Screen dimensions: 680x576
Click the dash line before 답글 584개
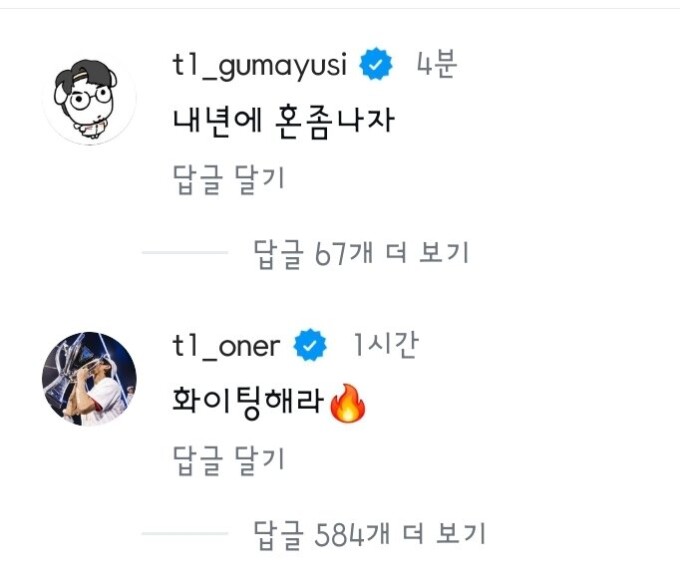click(185, 533)
